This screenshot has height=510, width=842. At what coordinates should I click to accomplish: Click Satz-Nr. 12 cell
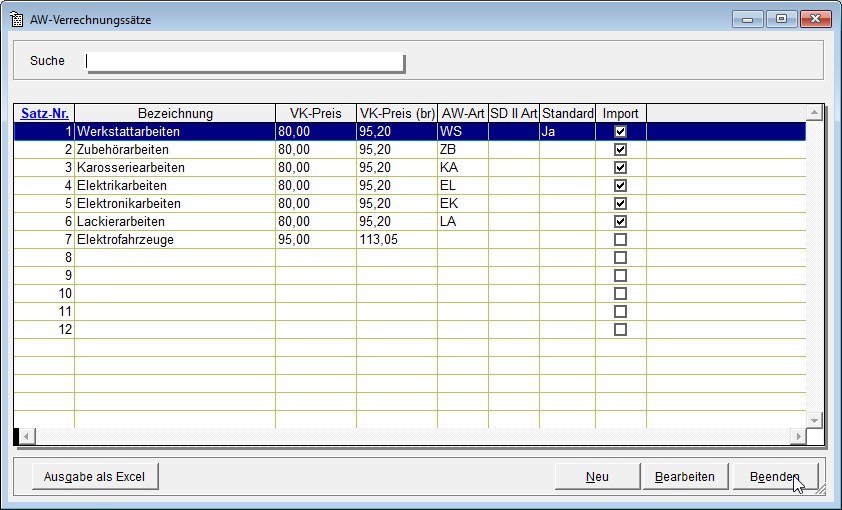pos(44,329)
